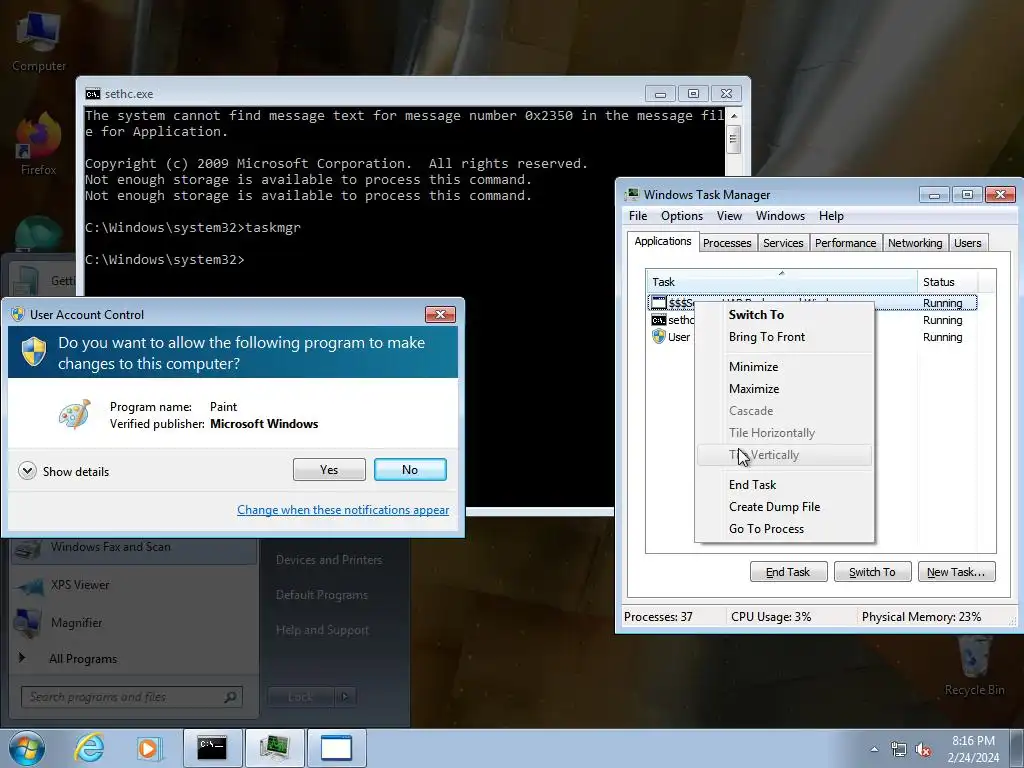Open Windows Media Player from the taskbar
1024x768 pixels.
coord(148,748)
